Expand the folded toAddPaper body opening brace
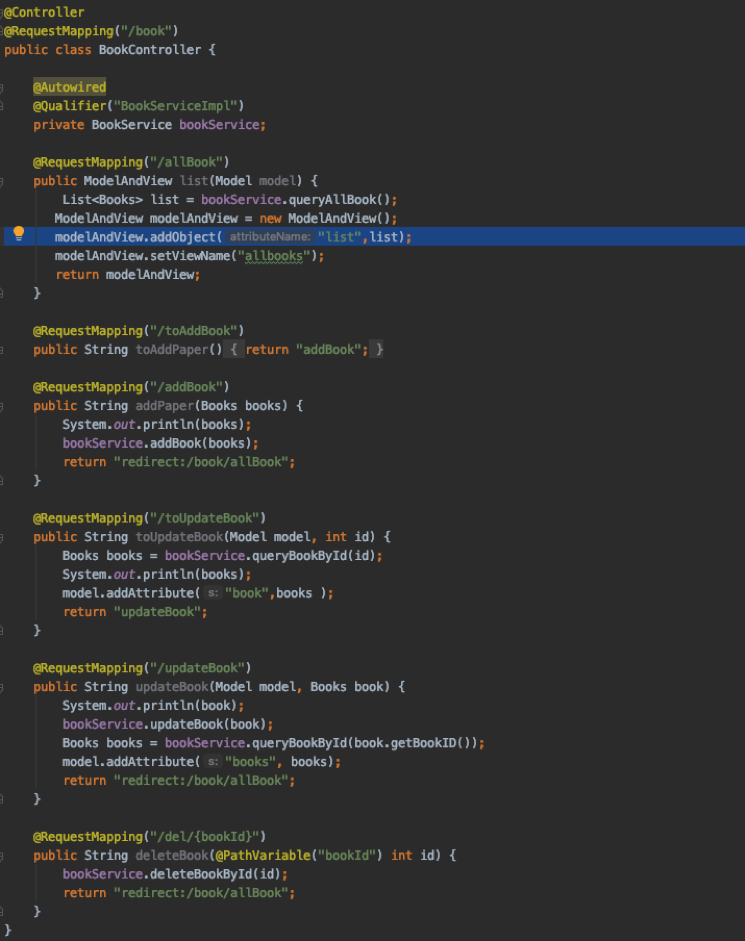This screenshot has width=745, height=941. [234, 349]
